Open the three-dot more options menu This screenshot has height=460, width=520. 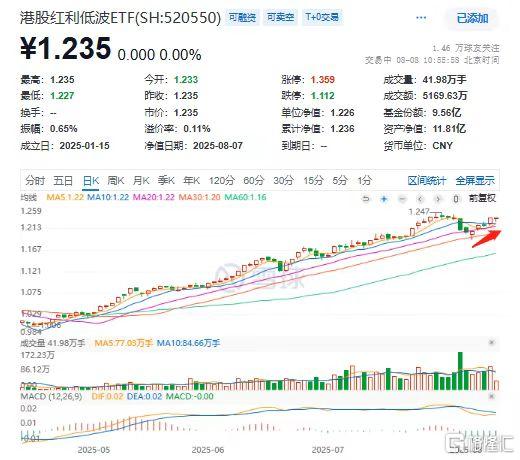pyautogui.click(x=421, y=18)
